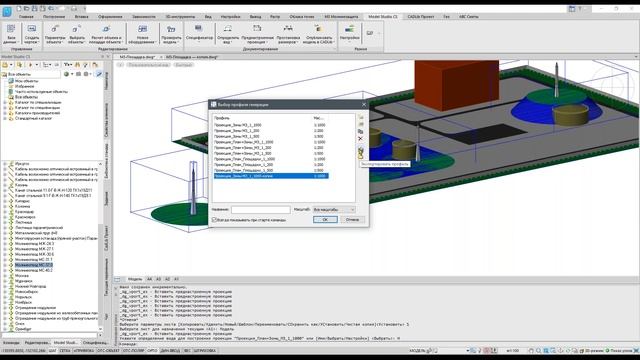Viewport: 640px width, 360px height.
Task: Toggle ШАГ in status bar
Action: coord(52,351)
